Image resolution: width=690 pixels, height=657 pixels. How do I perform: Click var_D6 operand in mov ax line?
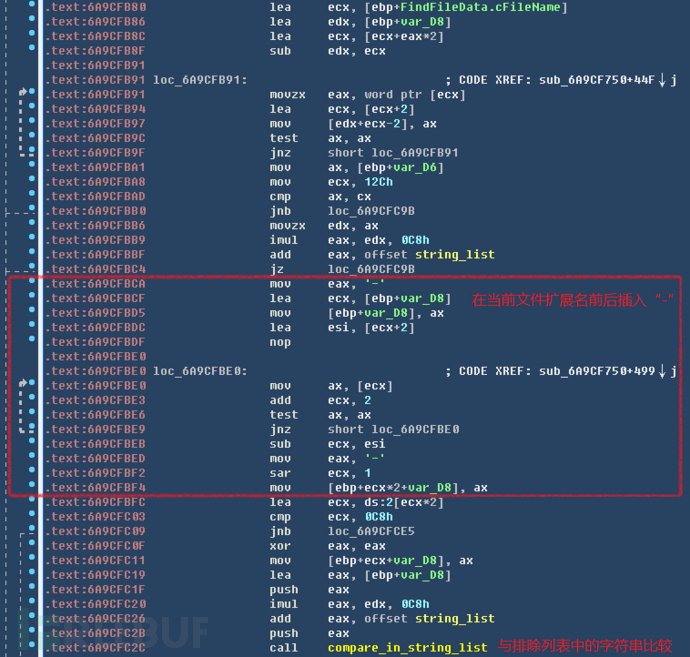pyautogui.click(x=415, y=168)
